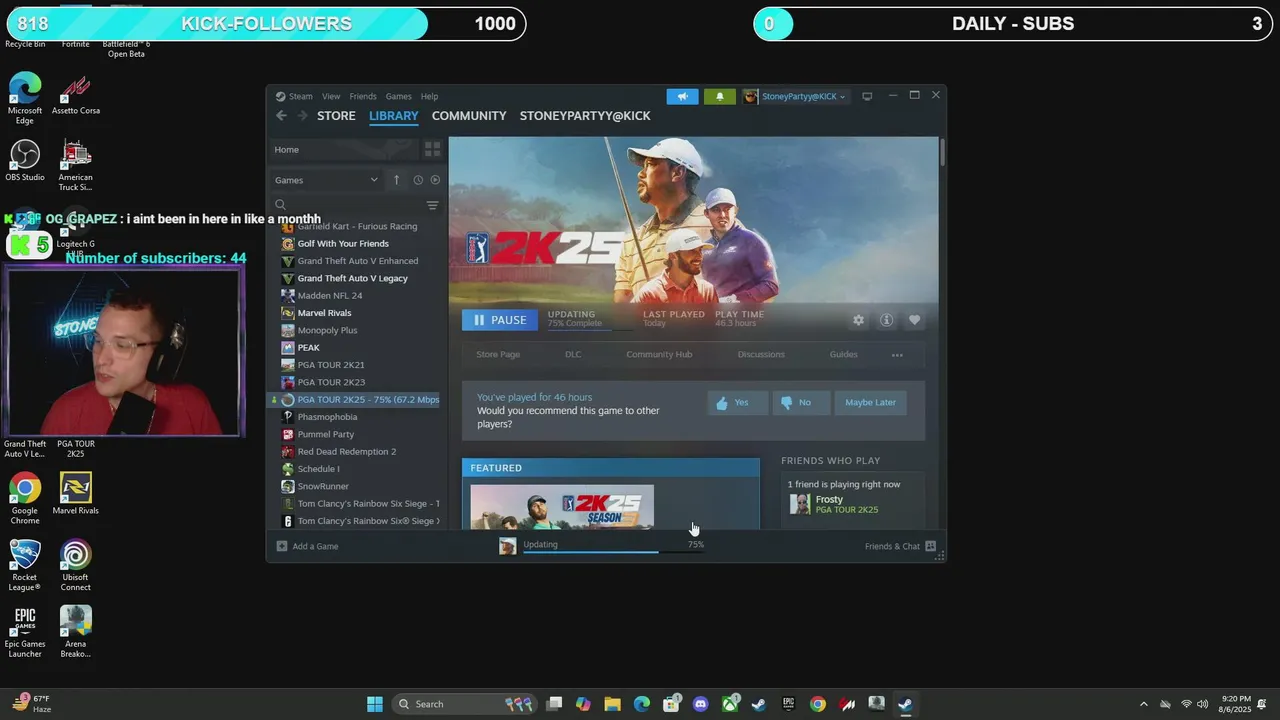Go to the STORE tab
The height and width of the screenshot is (720, 1280).
[x=336, y=116]
